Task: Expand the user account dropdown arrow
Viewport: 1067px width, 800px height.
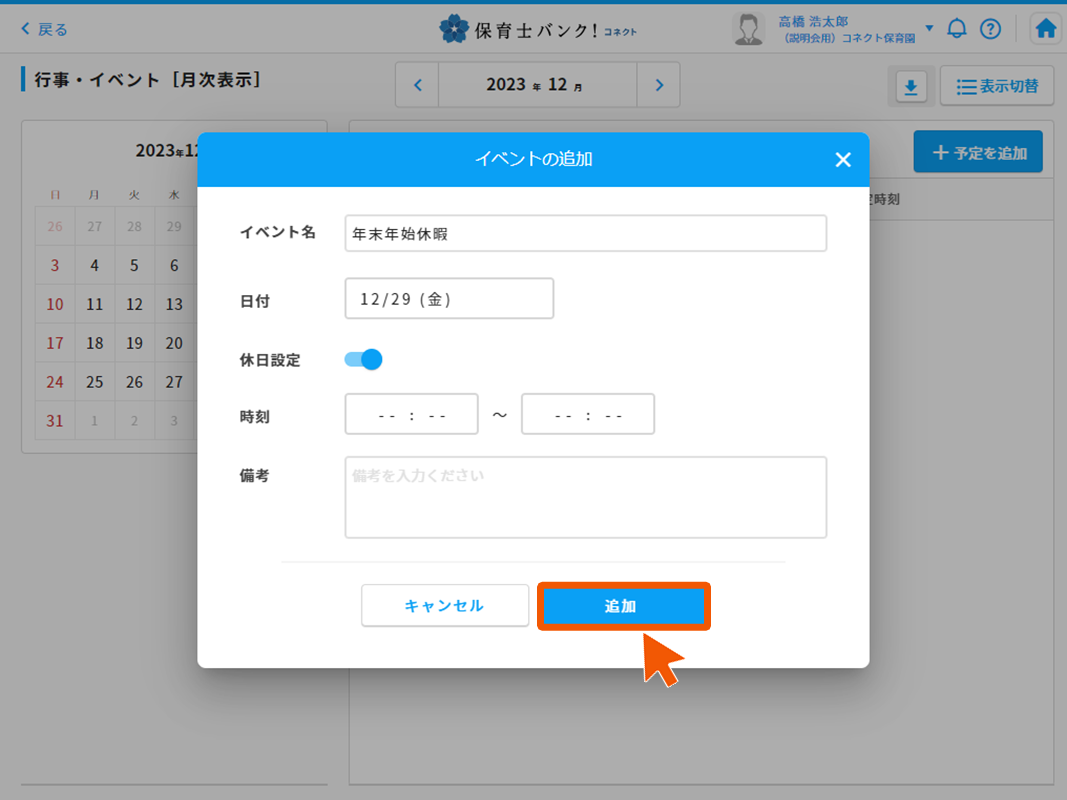Action: pyautogui.click(x=928, y=28)
